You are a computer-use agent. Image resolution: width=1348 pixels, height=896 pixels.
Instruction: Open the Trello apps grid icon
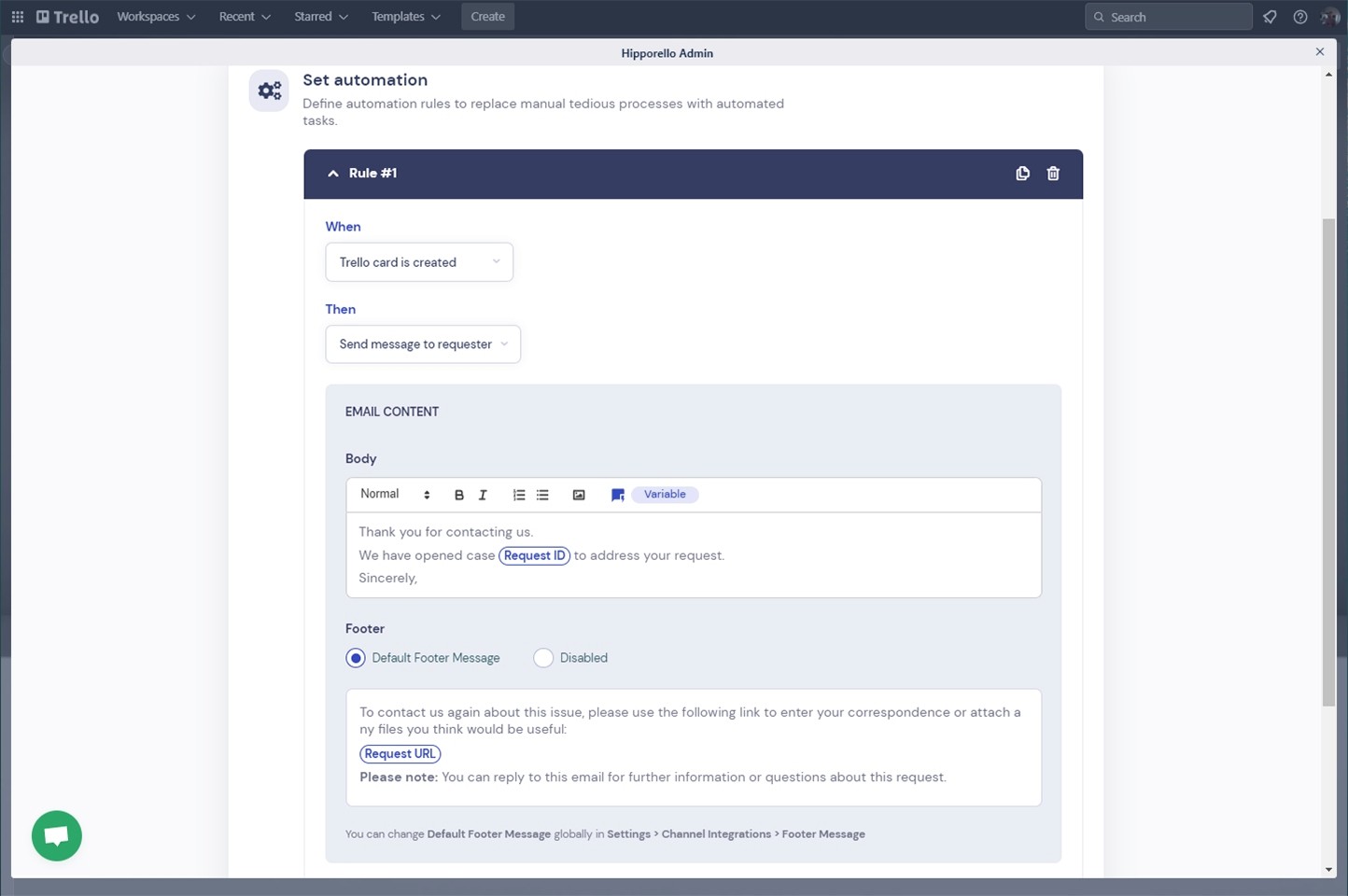point(17,17)
